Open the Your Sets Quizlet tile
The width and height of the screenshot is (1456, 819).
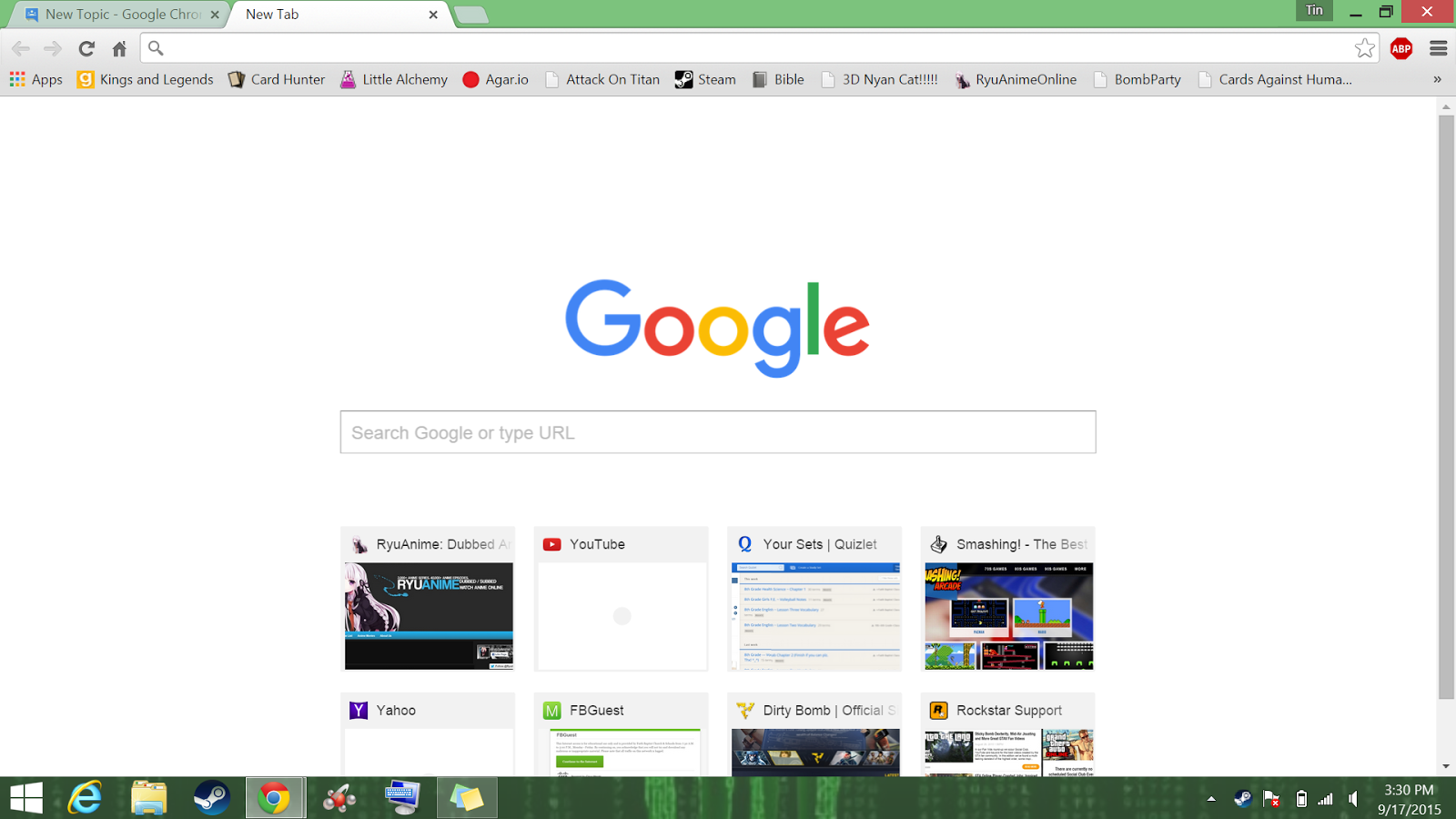tap(814, 599)
